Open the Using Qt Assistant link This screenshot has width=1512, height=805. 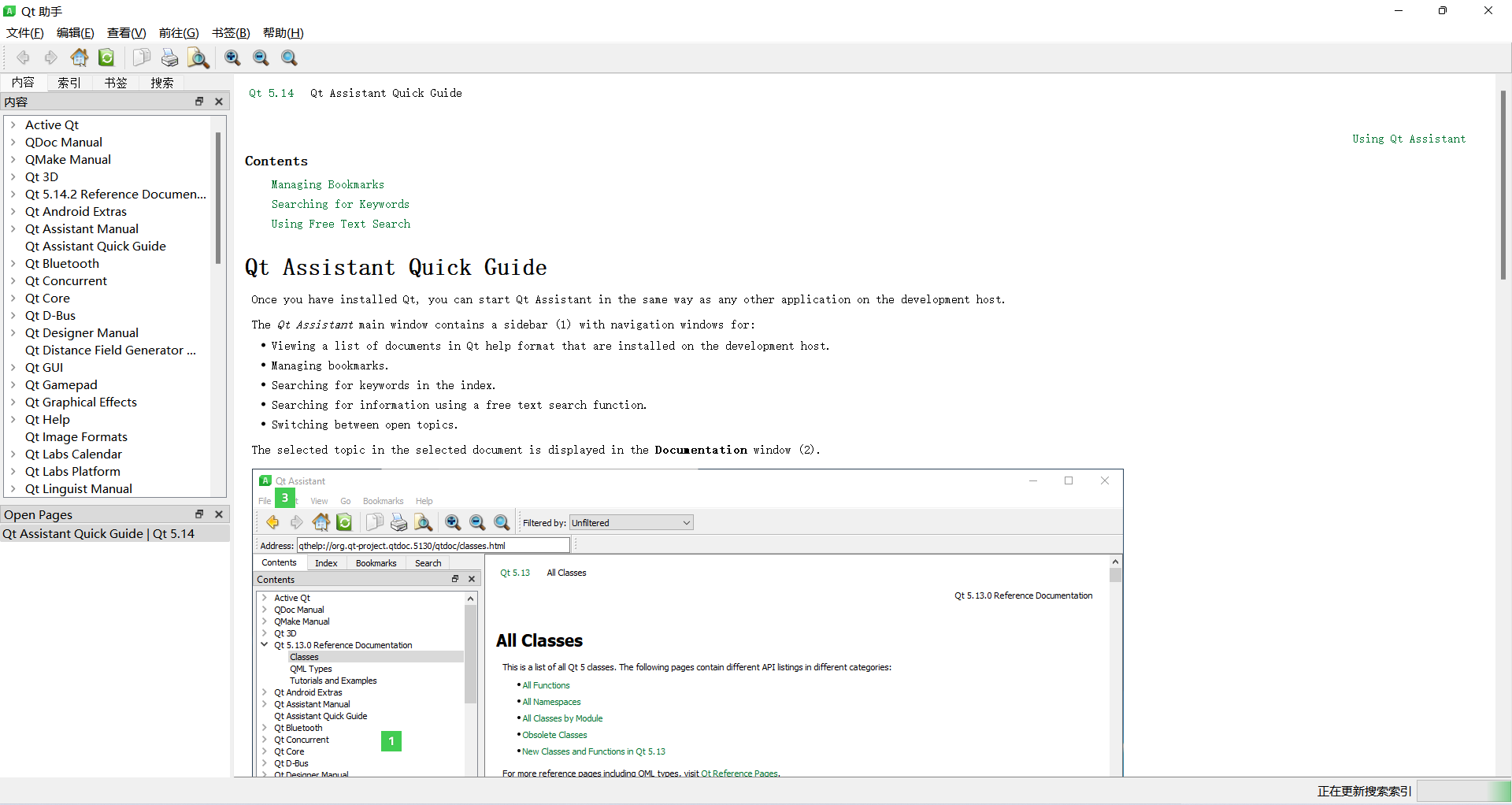[1409, 139]
